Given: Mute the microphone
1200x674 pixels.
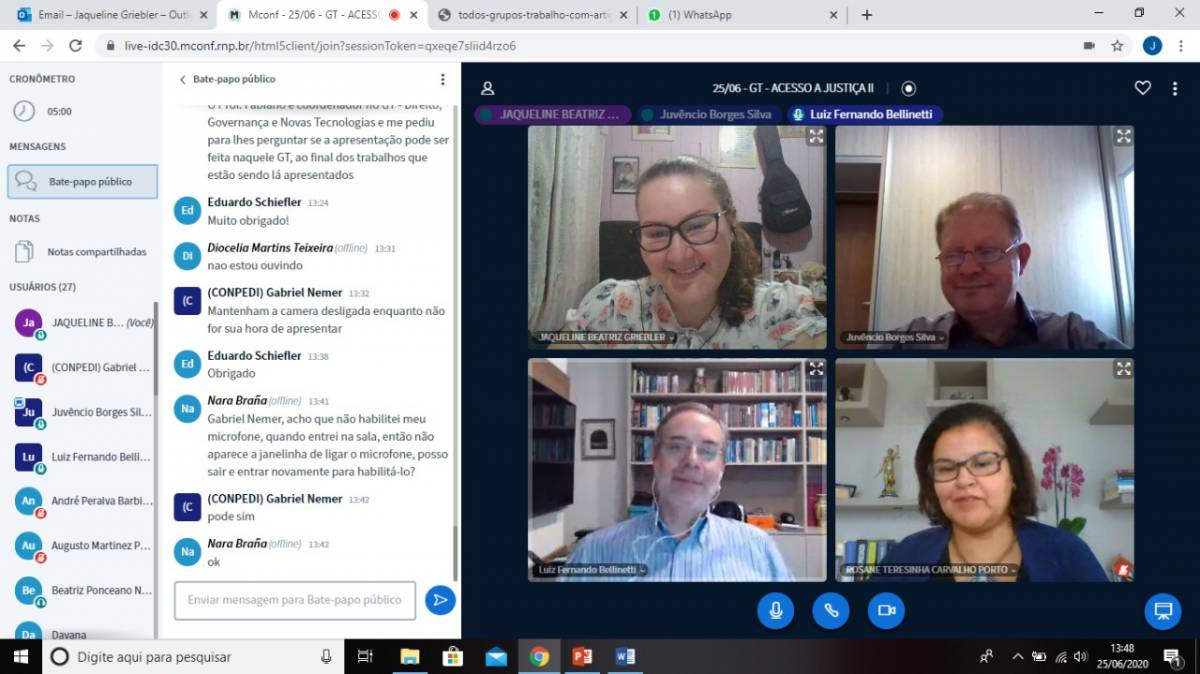Looking at the screenshot, I should (775, 610).
